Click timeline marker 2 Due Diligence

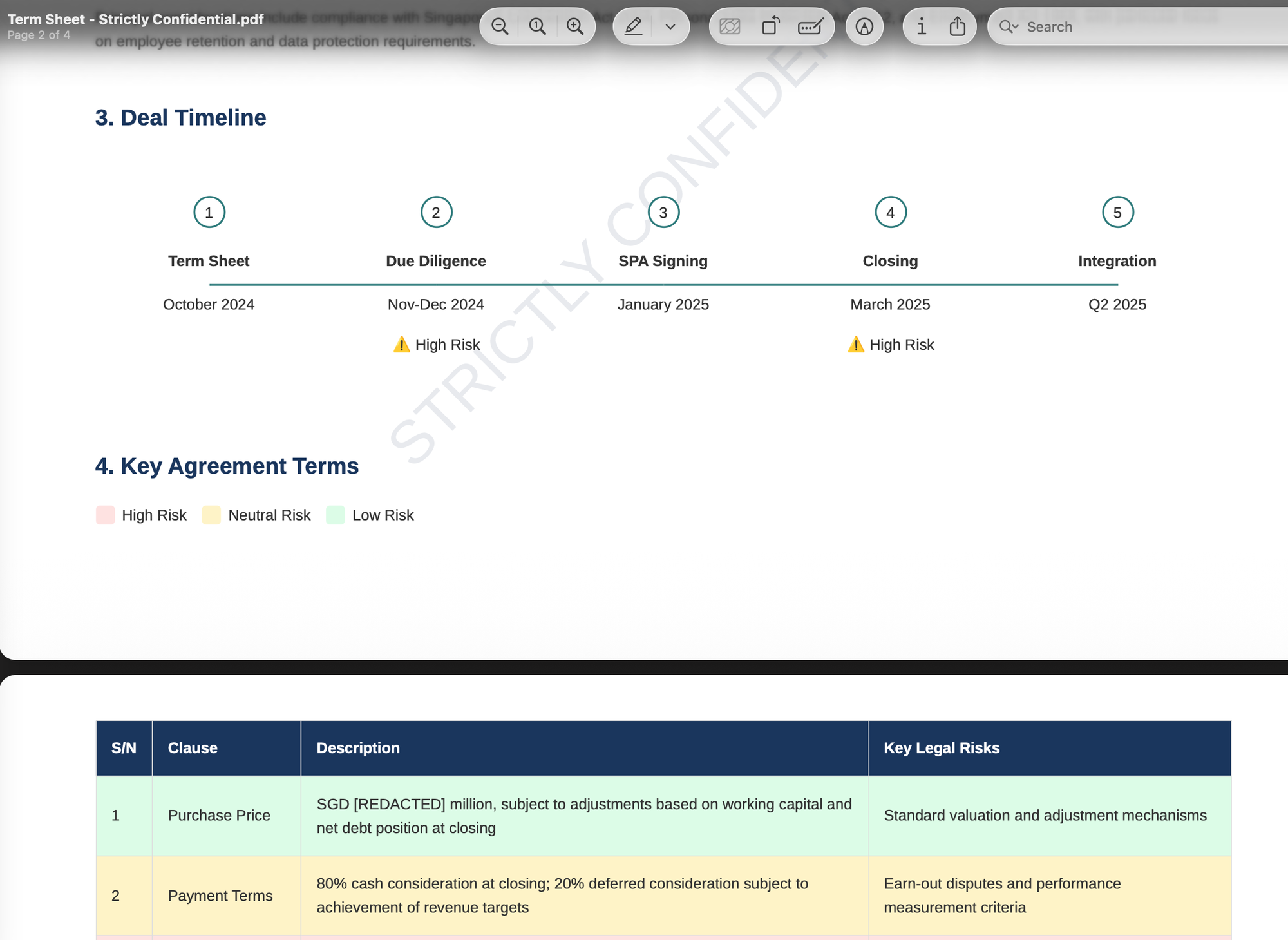tap(436, 212)
